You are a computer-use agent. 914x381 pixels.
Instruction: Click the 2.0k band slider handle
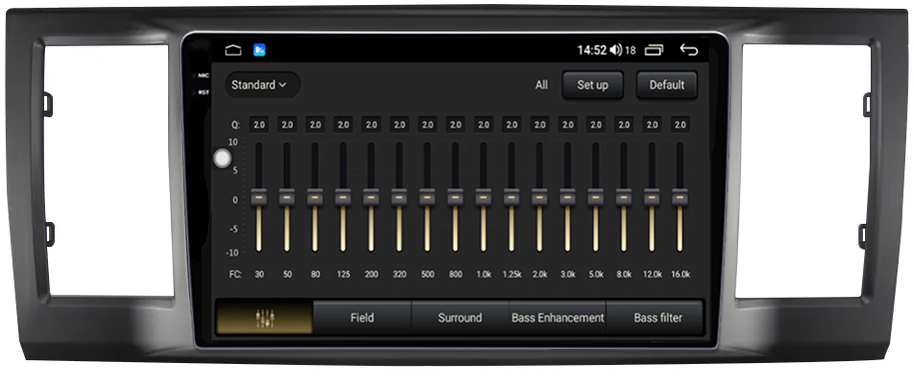(x=539, y=197)
